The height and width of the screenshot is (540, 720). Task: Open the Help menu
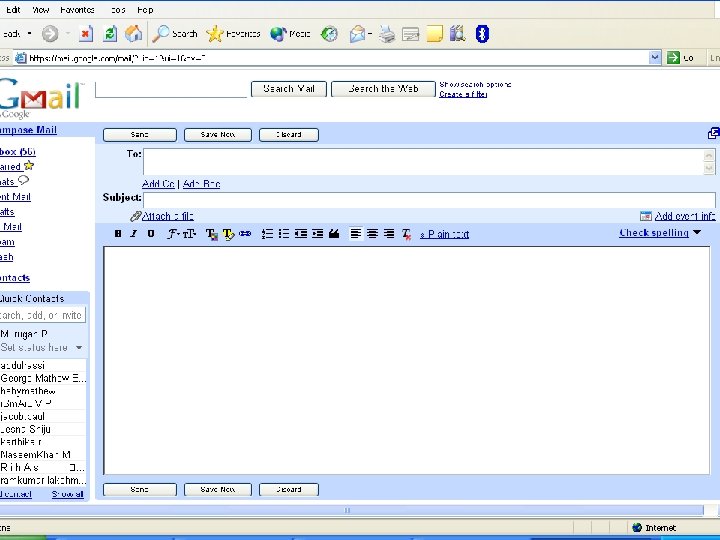click(x=145, y=10)
